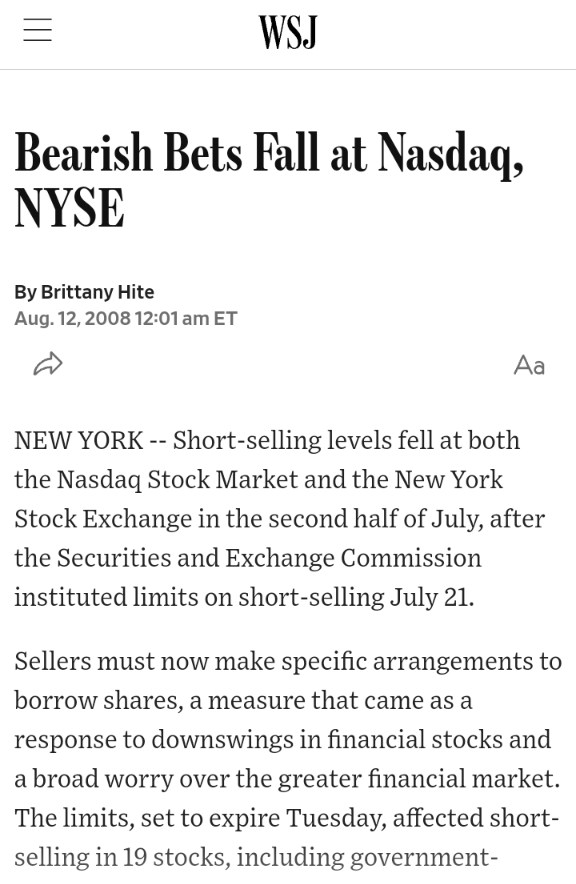Viewport: 576px width, 884px height.
Task: Click the NEW YORK dateline text
Action: point(79,440)
